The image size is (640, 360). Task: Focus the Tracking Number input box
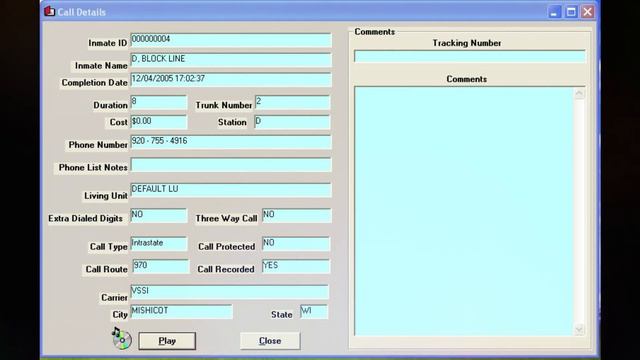pos(469,56)
